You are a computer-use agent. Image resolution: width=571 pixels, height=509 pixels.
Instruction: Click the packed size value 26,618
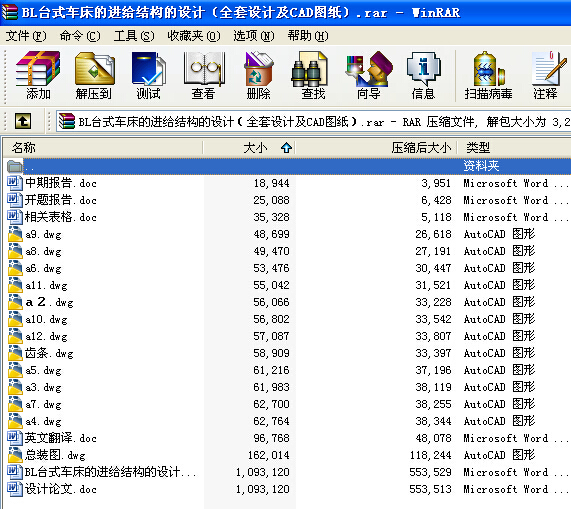click(433, 234)
